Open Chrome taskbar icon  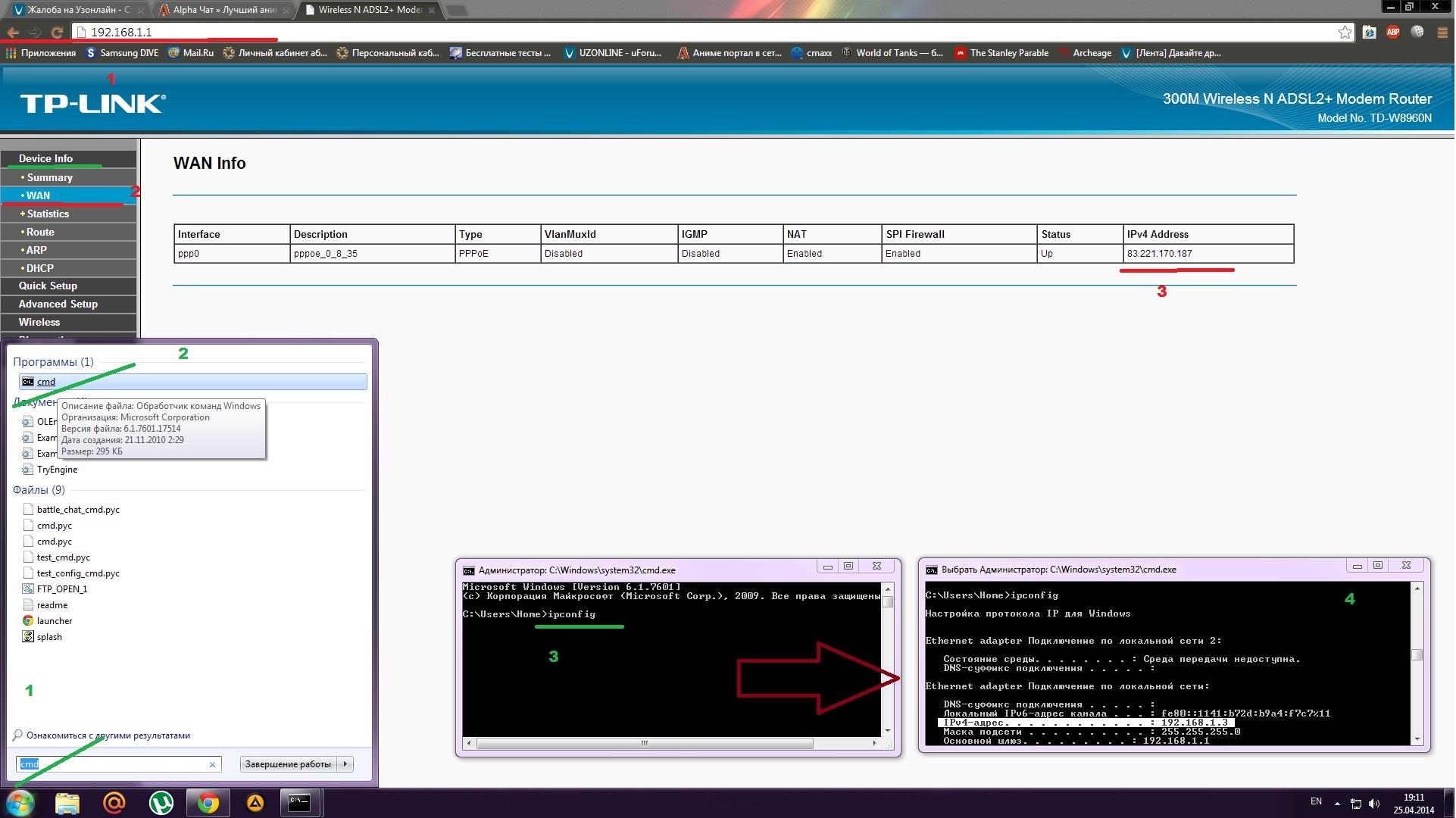pyautogui.click(x=208, y=803)
